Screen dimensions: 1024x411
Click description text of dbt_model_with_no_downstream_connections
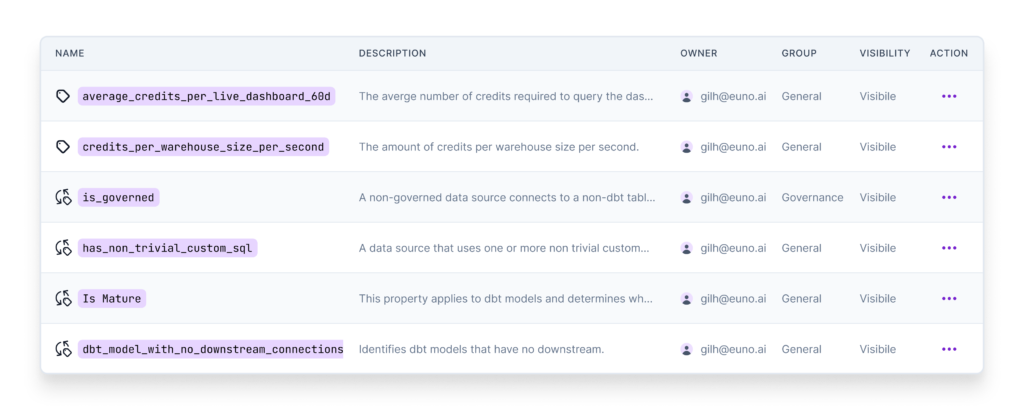click(481, 350)
